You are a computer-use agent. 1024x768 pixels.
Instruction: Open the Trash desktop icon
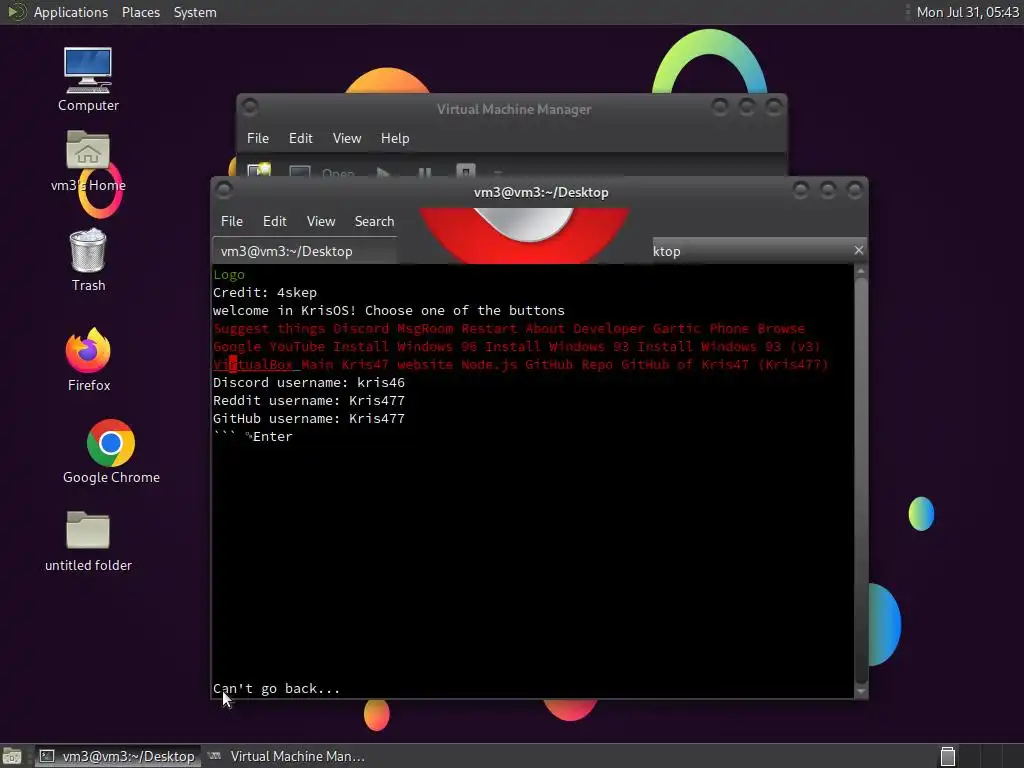(88, 260)
